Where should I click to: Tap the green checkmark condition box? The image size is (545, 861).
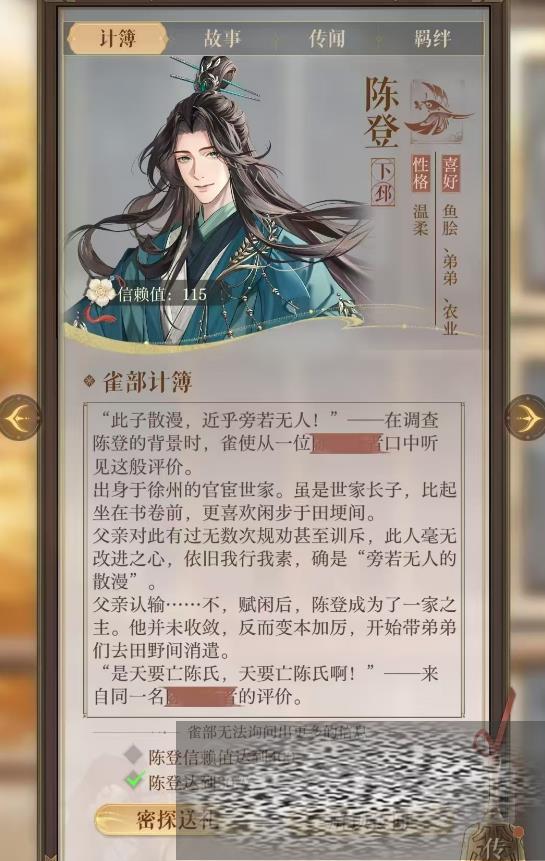(134, 780)
